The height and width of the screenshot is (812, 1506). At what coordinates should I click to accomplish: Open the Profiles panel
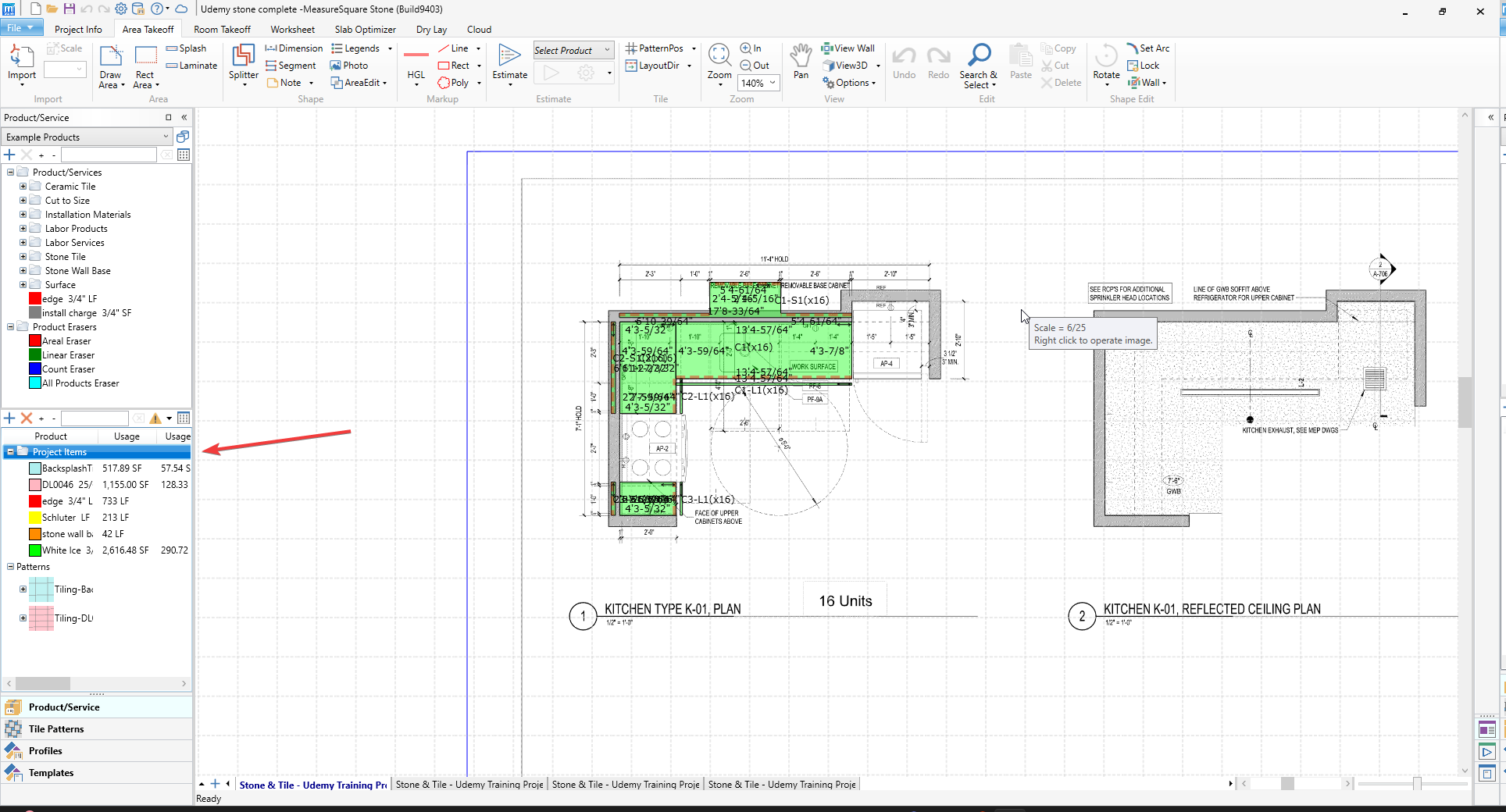click(97, 751)
